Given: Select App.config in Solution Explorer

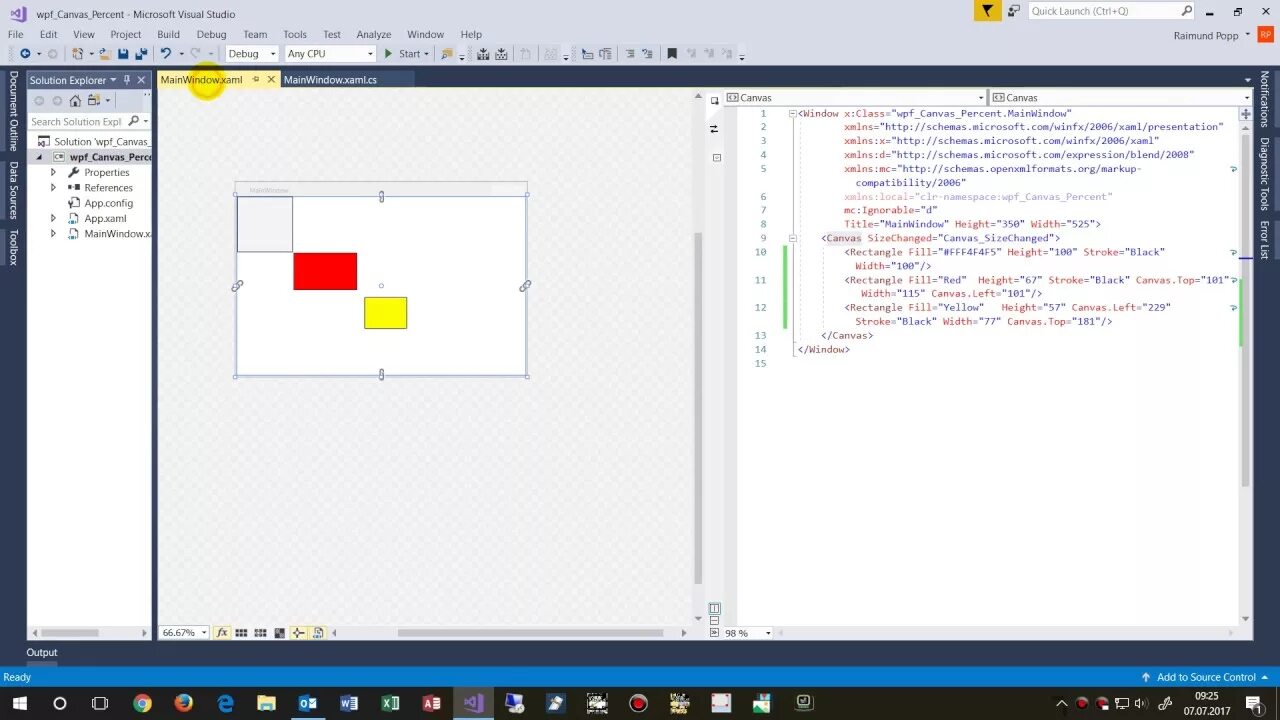Looking at the screenshot, I should [108, 203].
